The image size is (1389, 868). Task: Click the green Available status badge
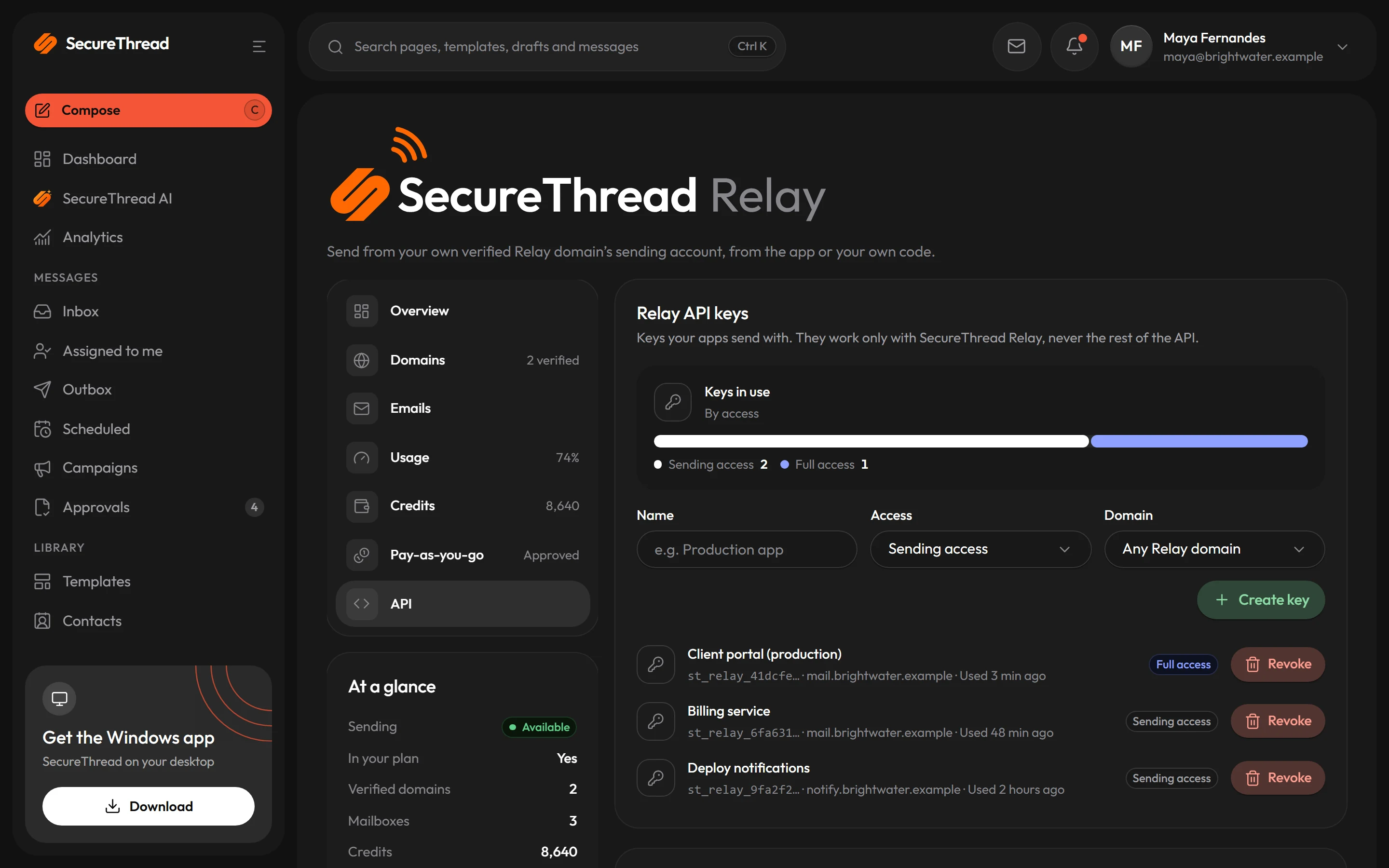[539, 727]
